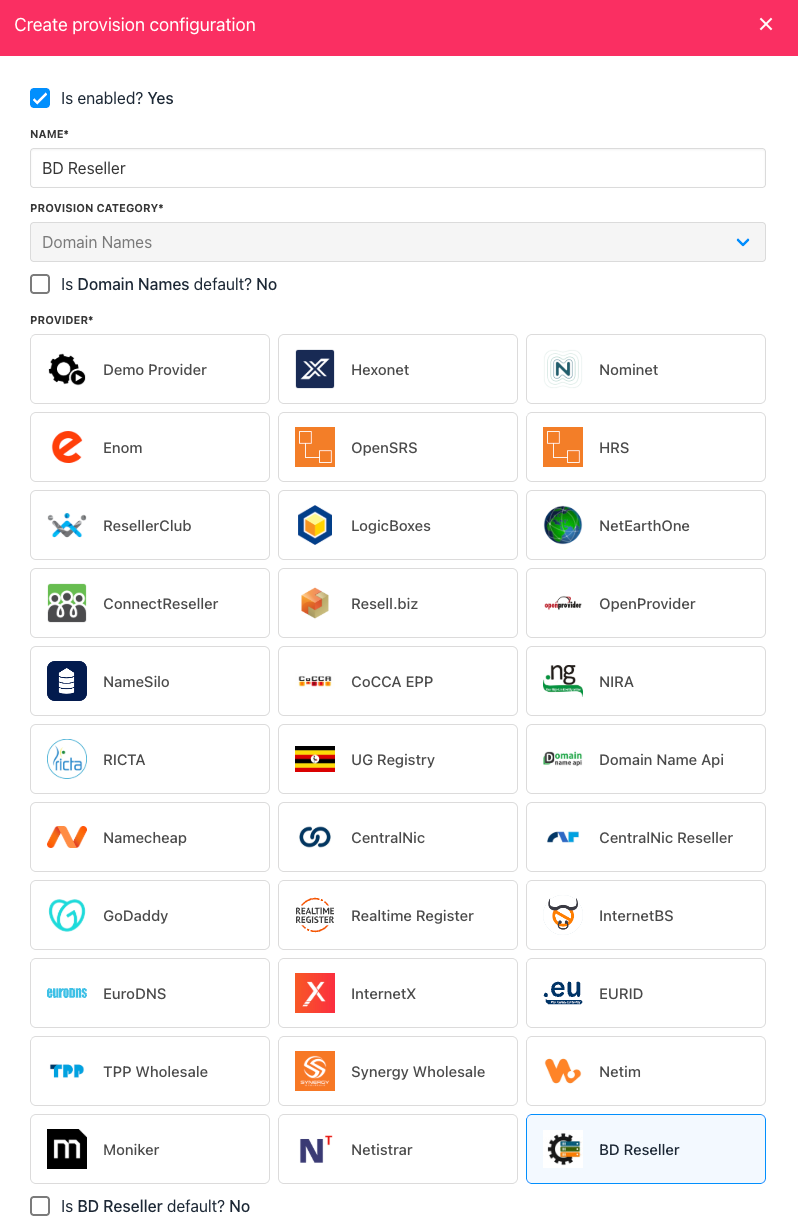Click the NetEarthOne globe logo

pos(563,526)
